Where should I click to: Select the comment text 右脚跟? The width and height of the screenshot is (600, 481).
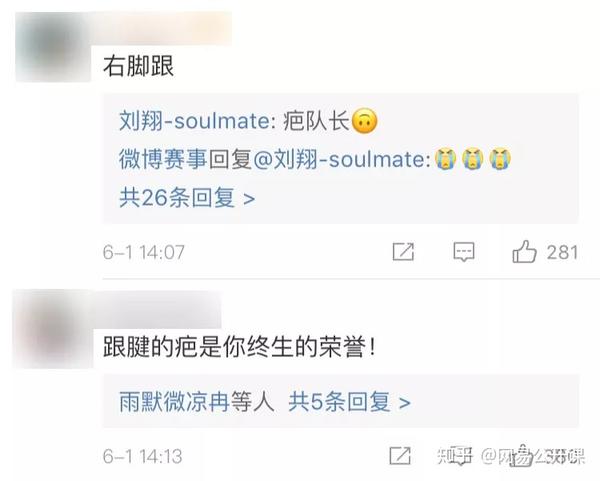(x=139, y=66)
